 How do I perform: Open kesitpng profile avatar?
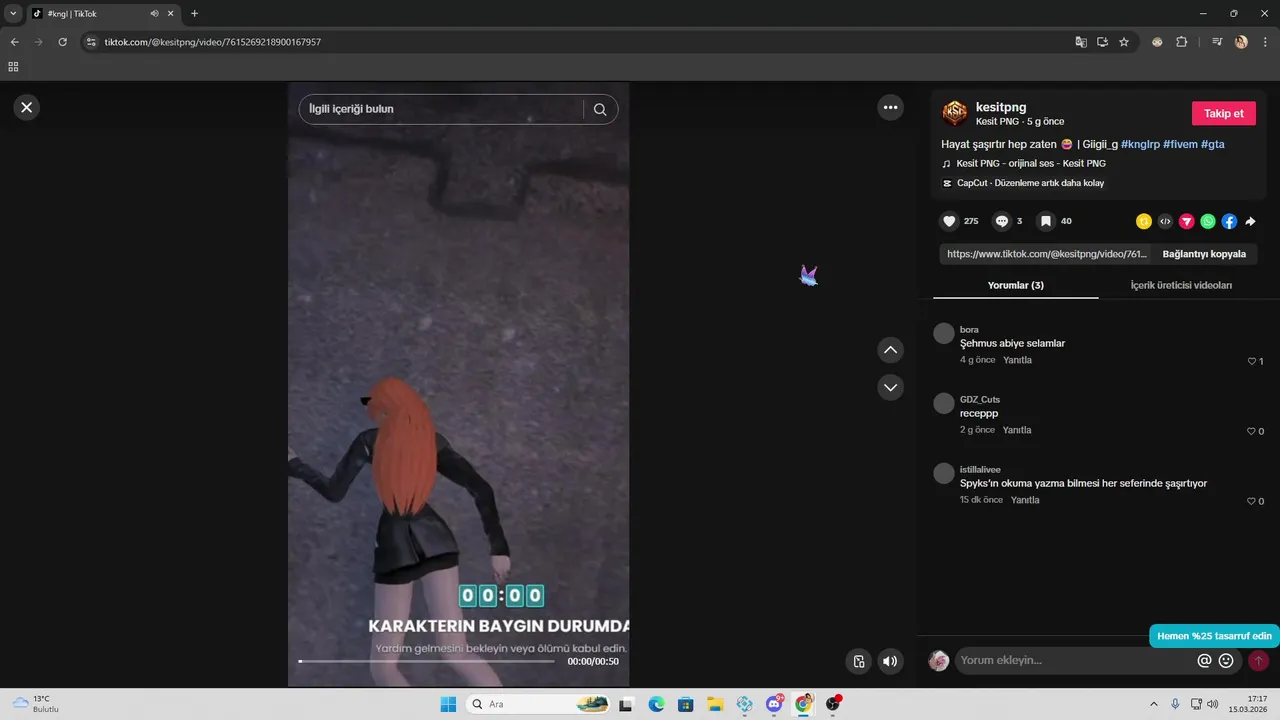tap(955, 113)
